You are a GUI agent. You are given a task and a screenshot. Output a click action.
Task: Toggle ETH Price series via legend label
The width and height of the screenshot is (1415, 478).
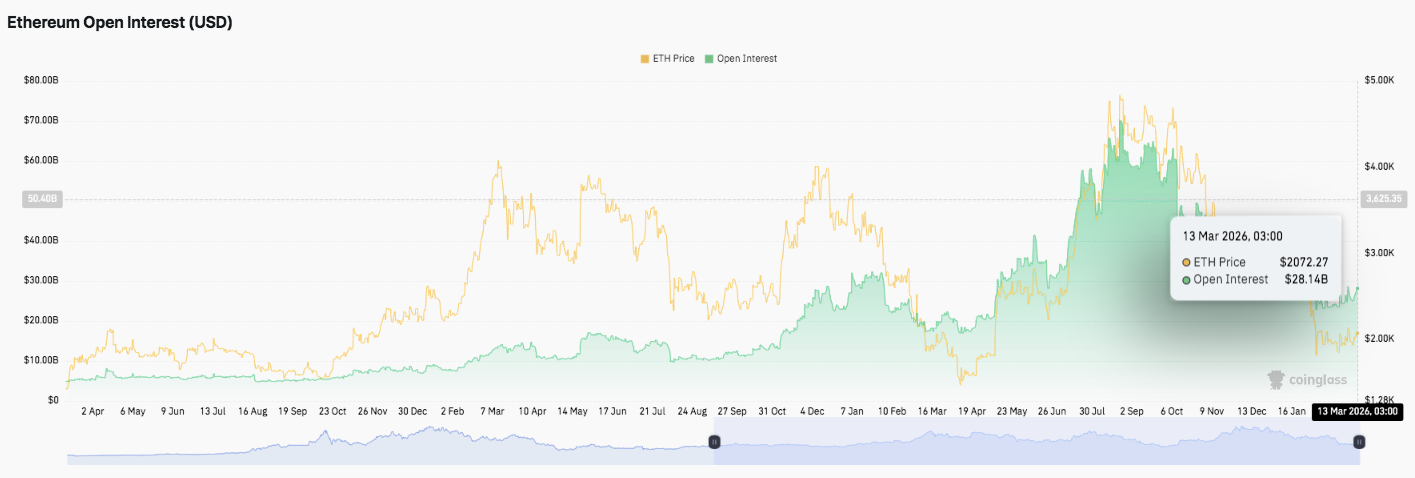coord(673,59)
